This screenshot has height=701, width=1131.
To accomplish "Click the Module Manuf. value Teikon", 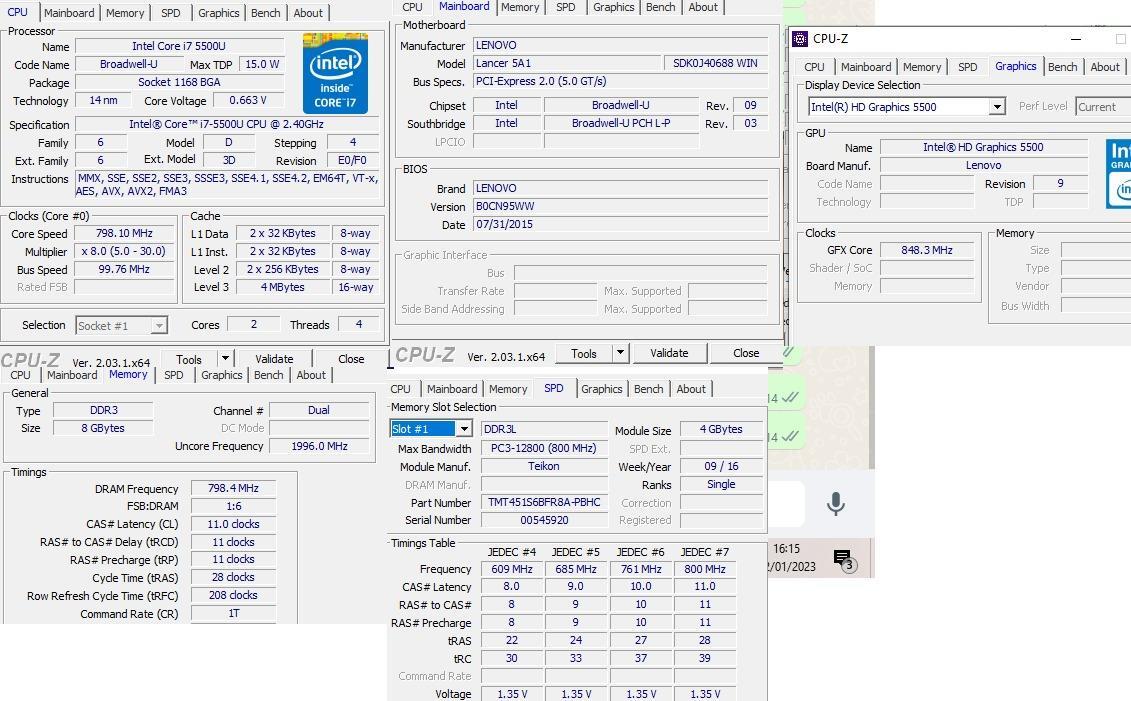I will point(544,466).
